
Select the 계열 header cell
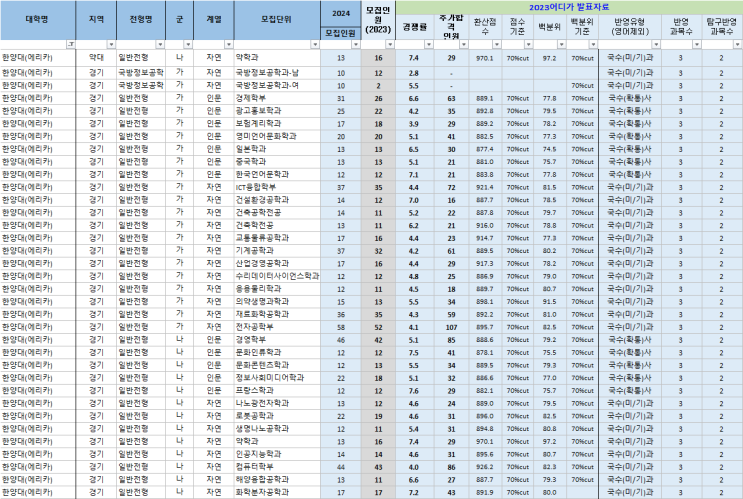tap(214, 20)
